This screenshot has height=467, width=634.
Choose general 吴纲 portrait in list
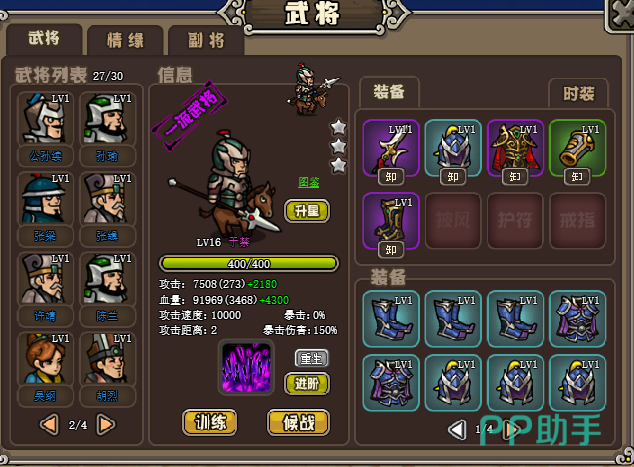click(45, 358)
